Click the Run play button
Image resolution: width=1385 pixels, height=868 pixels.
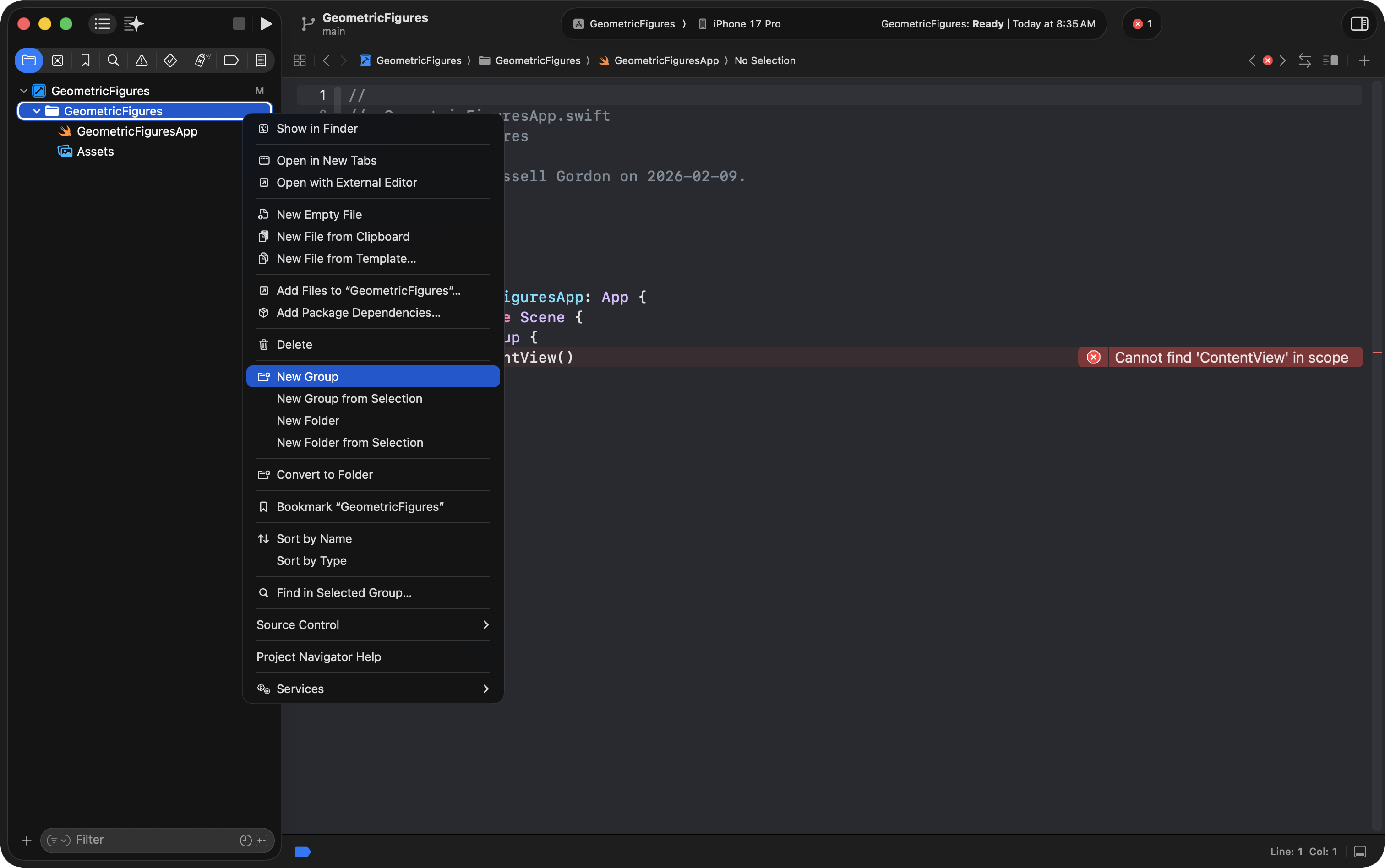[265, 23]
